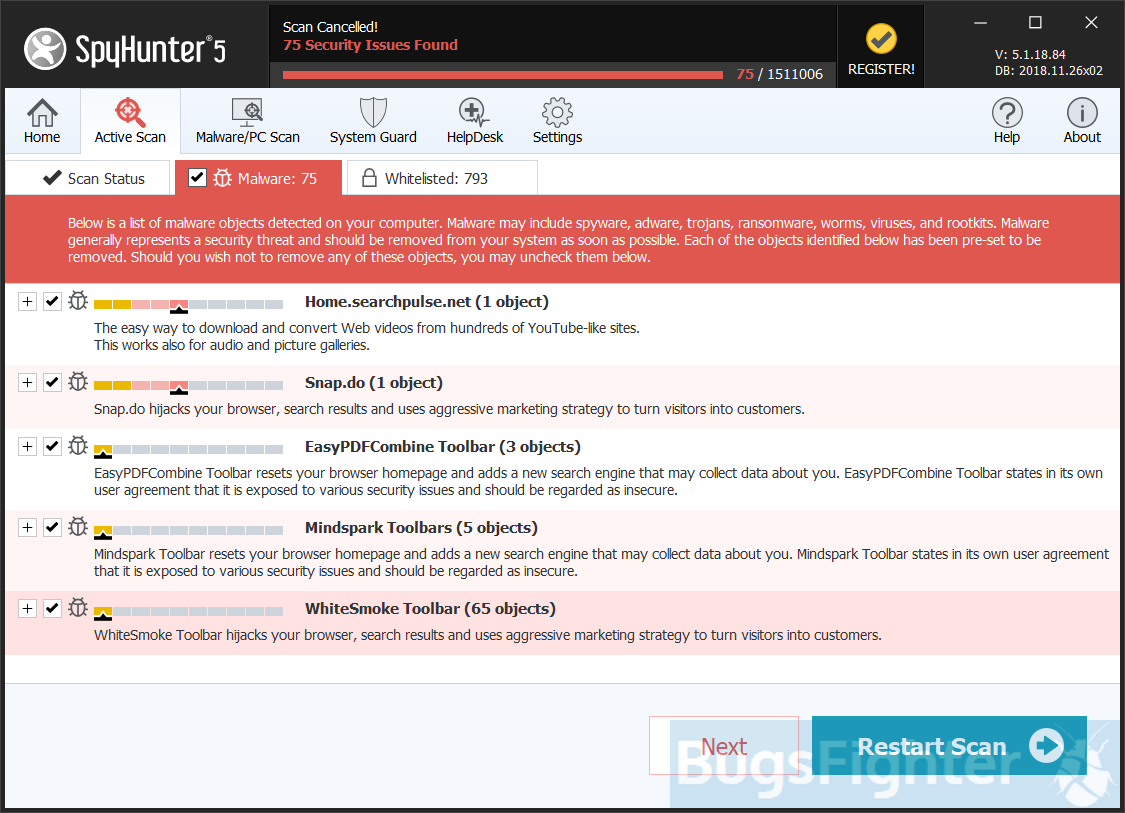Open Malware/PC Scan monitor icon

tap(247, 113)
